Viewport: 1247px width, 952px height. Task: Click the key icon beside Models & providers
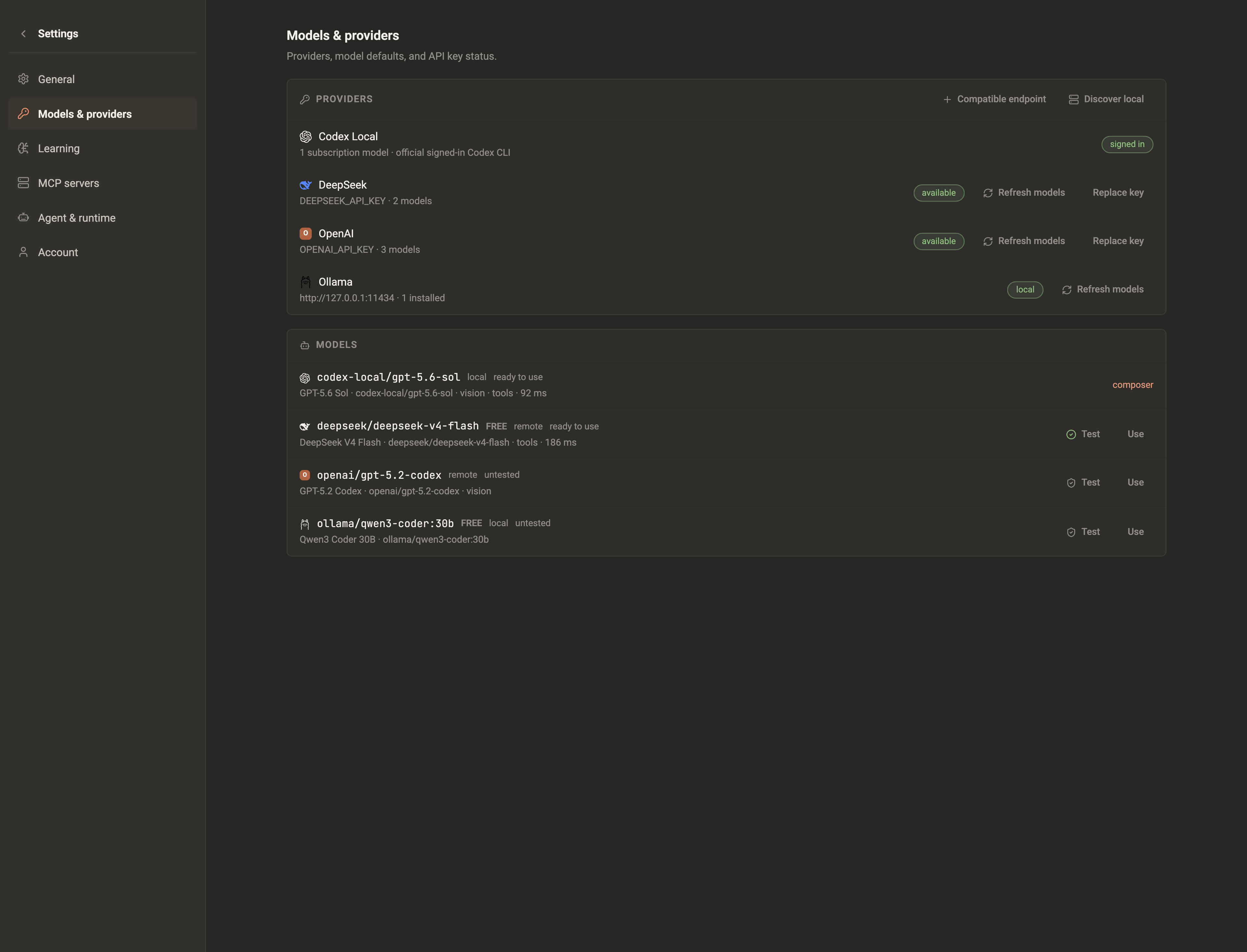[23, 114]
